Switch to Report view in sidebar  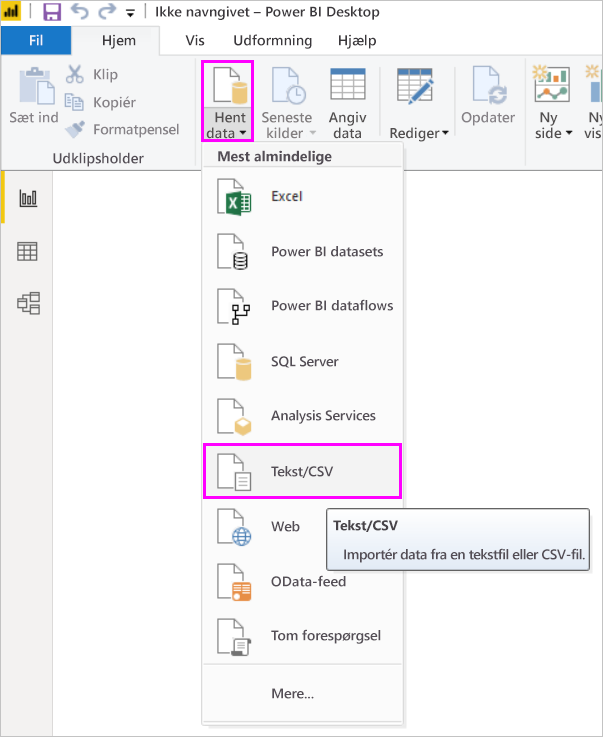coord(28,198)
